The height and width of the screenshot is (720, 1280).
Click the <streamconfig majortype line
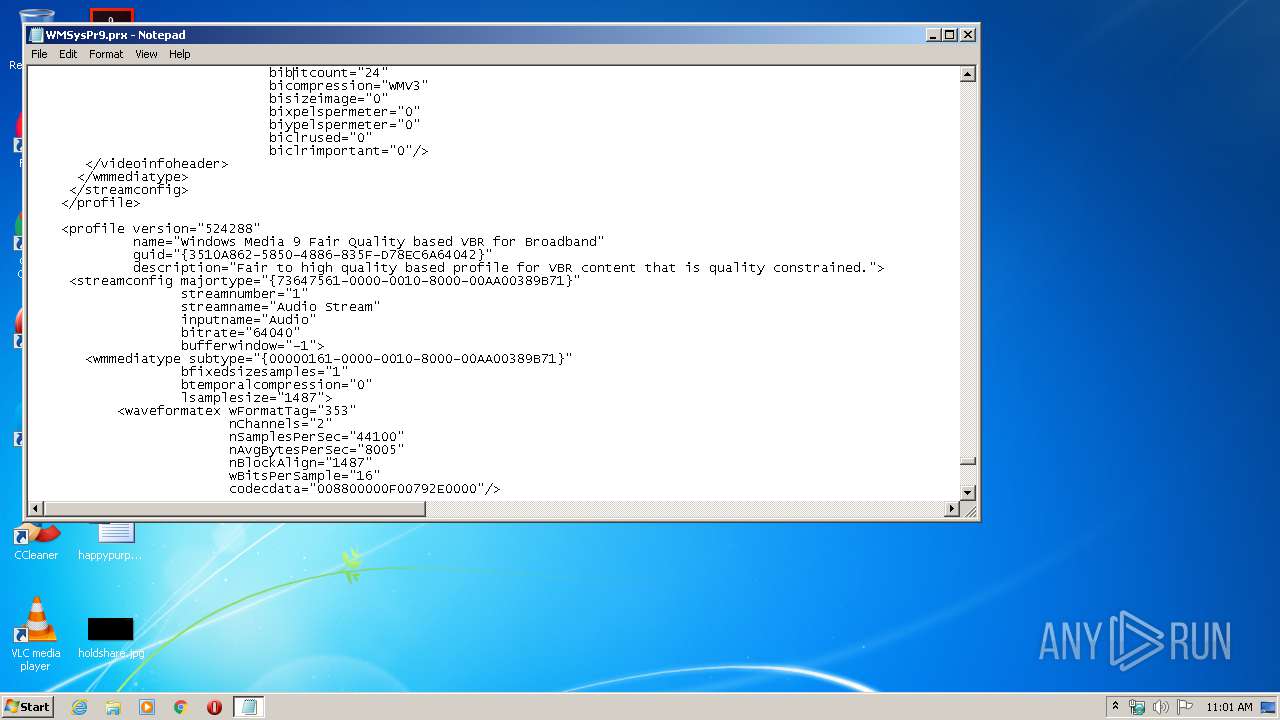tap(325, 281)
